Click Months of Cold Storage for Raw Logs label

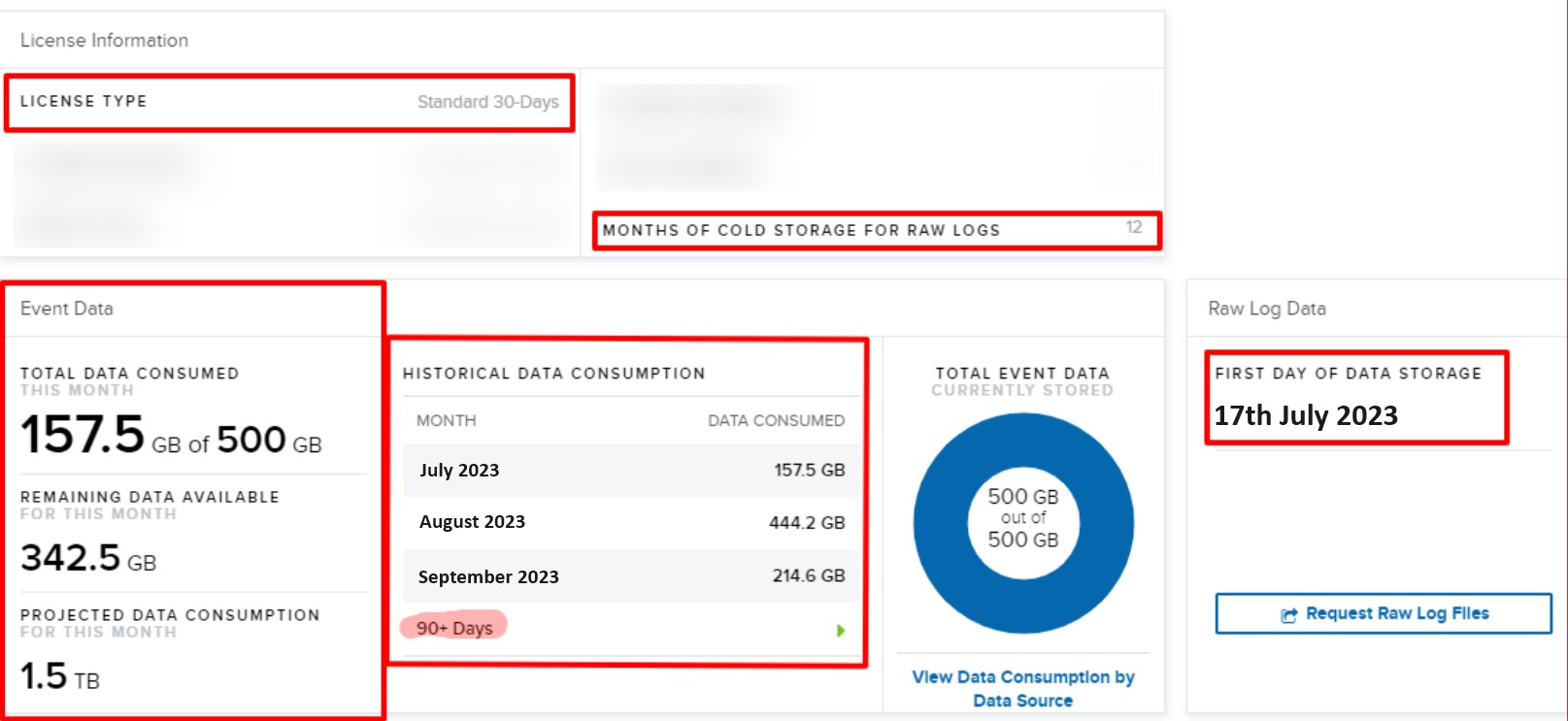(801, 230)
